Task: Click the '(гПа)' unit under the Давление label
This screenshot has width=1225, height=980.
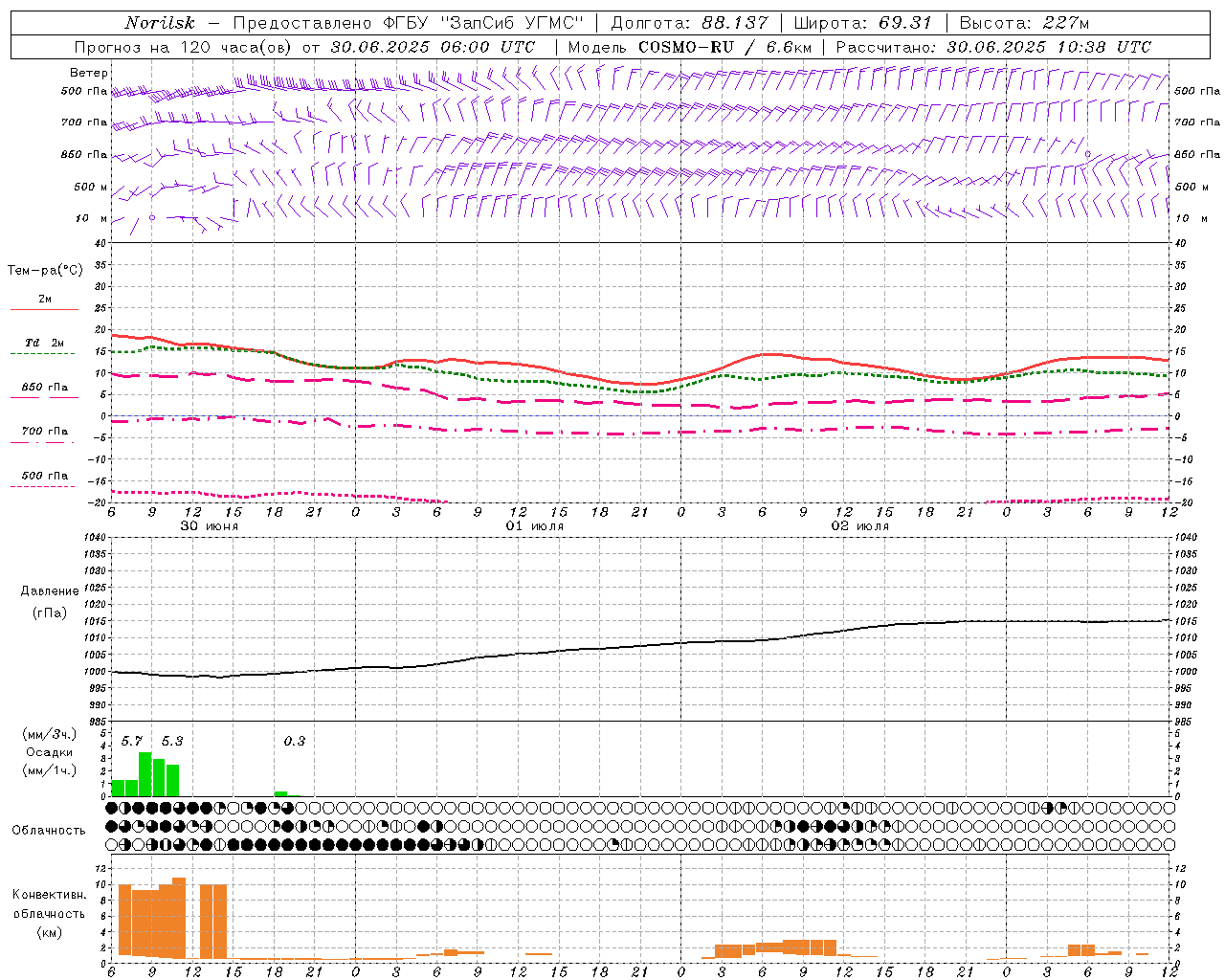Action: coord(50,612)
